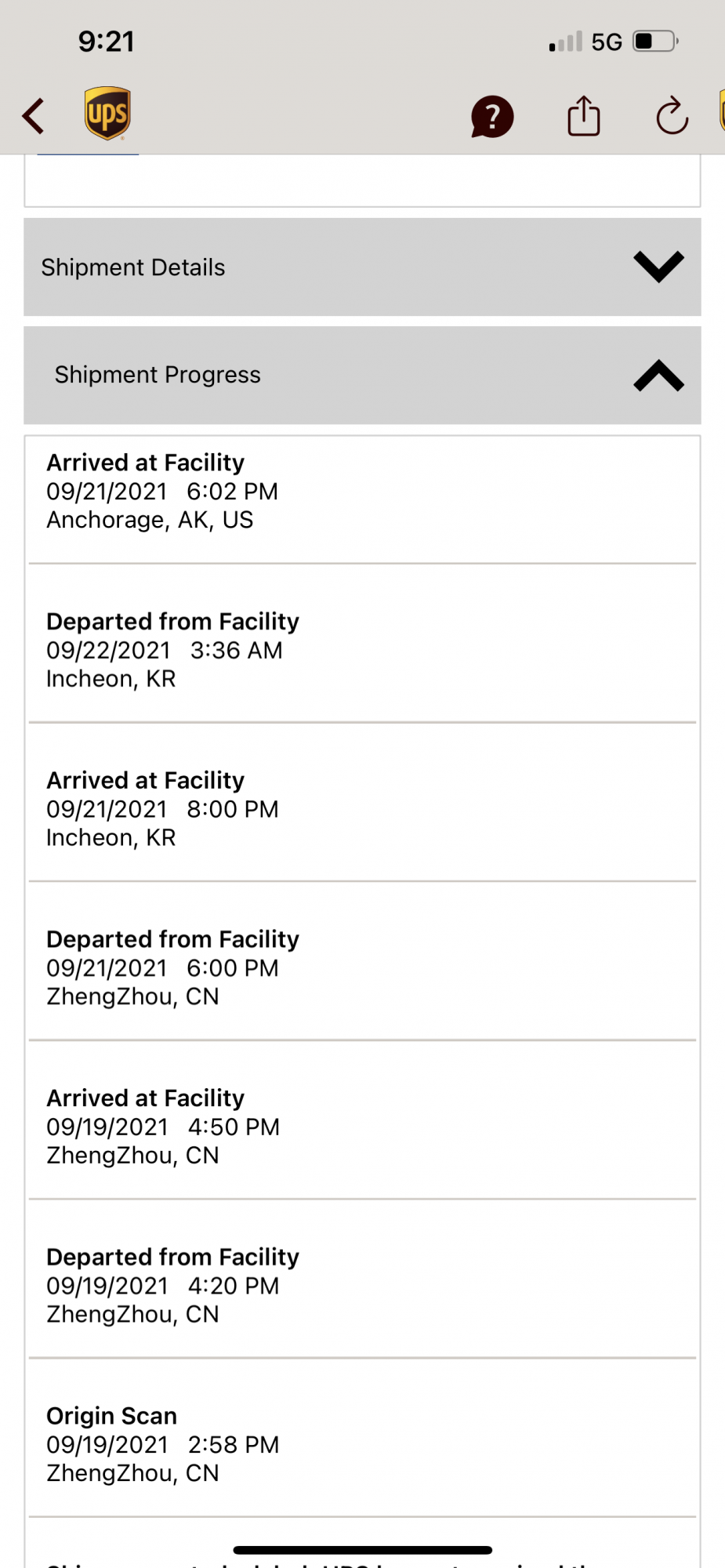The width and height of the screenshot is (725, 1568).
Task: Select the Incheon Arrived at Facility entry
Action: (x=361, y=808)
